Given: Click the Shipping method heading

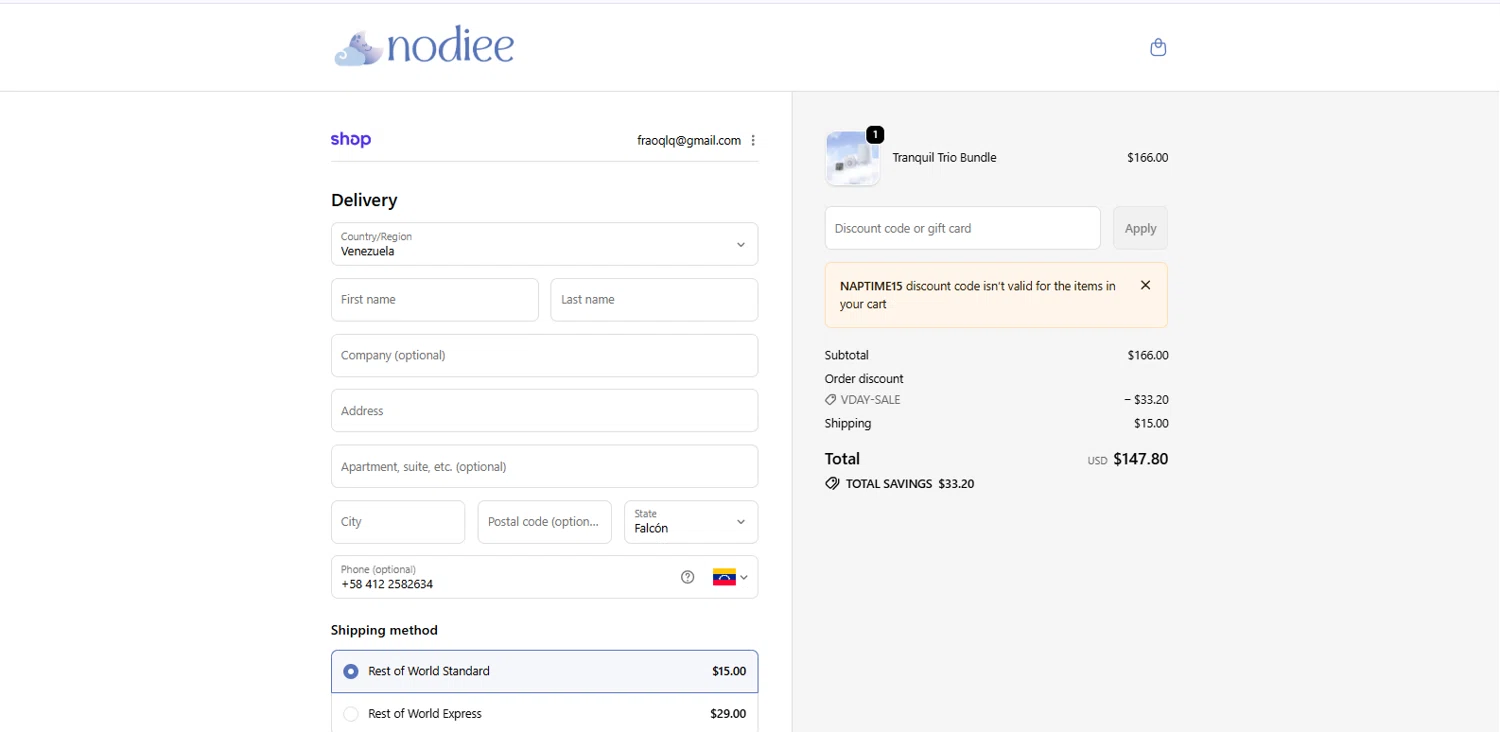Looking at the screenshot, I should (x=384, y=630).
